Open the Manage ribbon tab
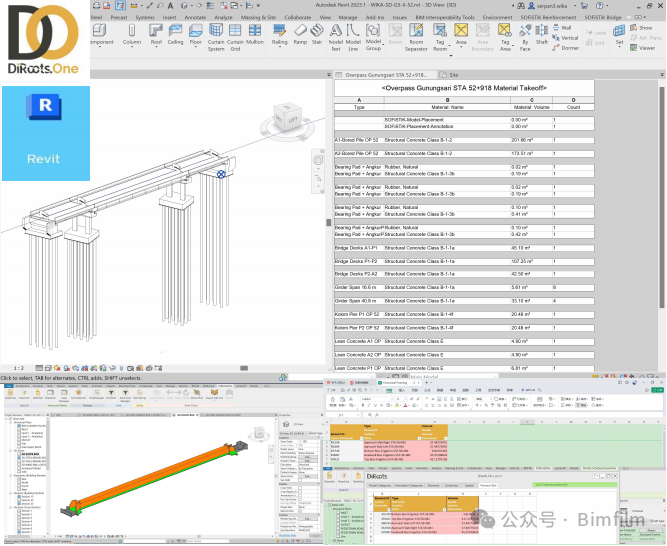 pos(348,17)
